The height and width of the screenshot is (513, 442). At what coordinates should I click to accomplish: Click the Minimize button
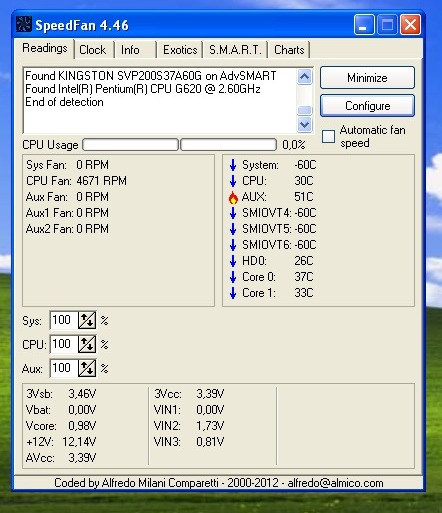pyautogui.click(x=367, y=78)
